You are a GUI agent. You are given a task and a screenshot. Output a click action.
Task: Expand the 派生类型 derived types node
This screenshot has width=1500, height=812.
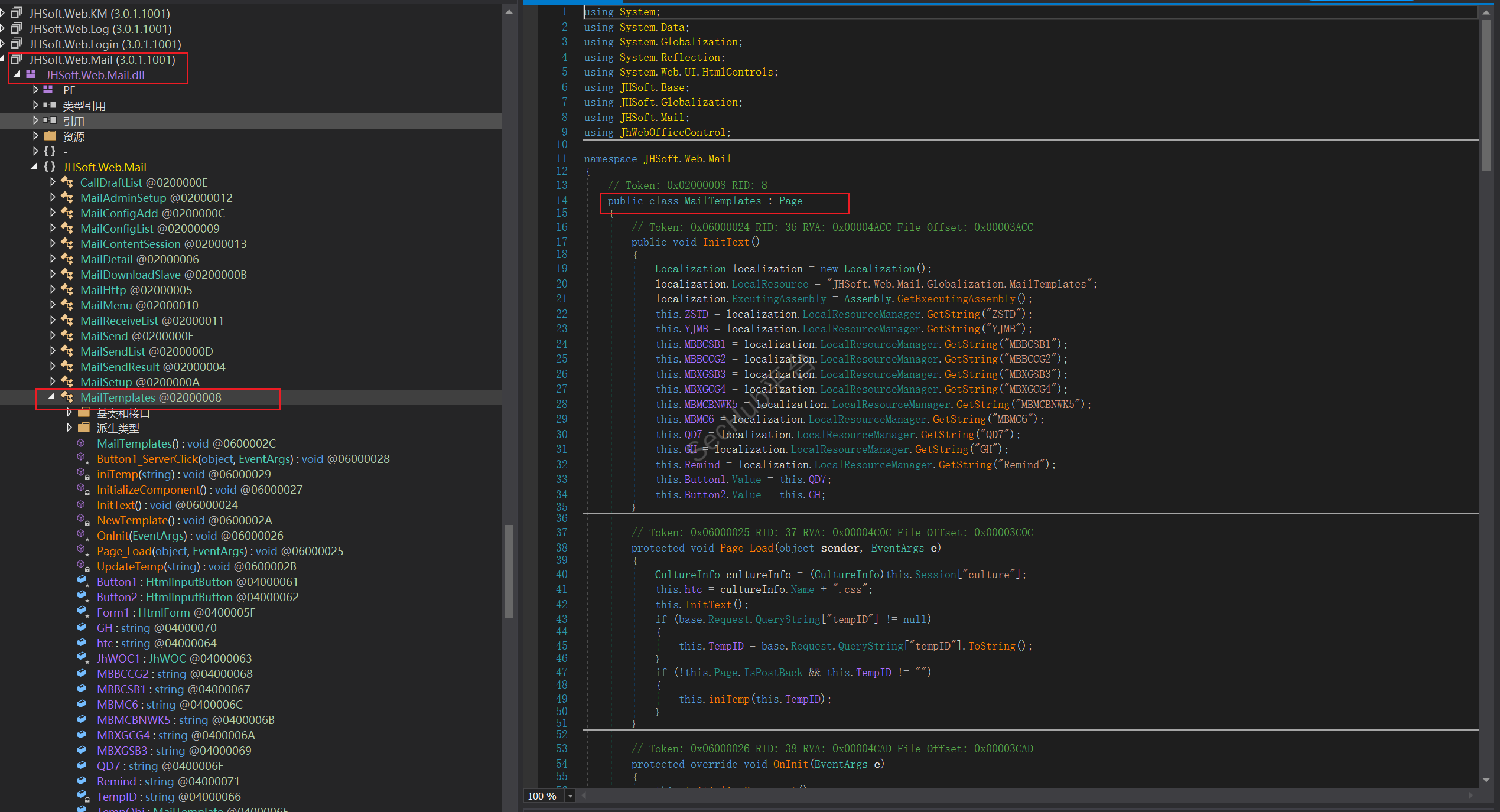[69, 428]
